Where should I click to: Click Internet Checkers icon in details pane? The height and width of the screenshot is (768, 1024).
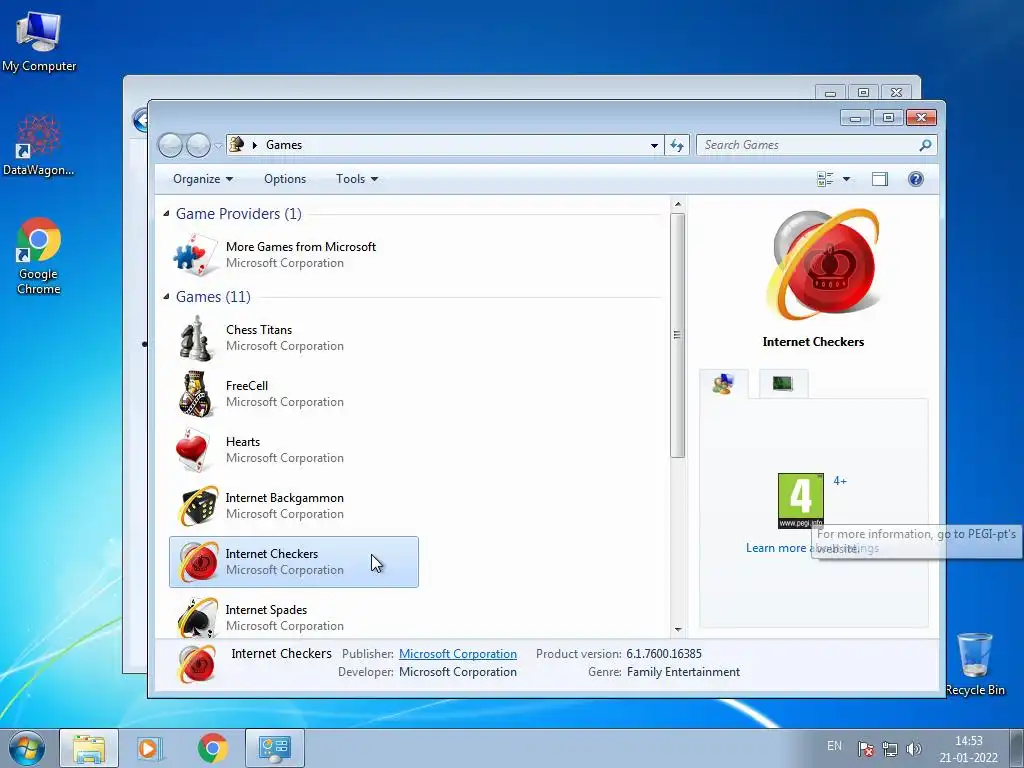click(197, 664)
